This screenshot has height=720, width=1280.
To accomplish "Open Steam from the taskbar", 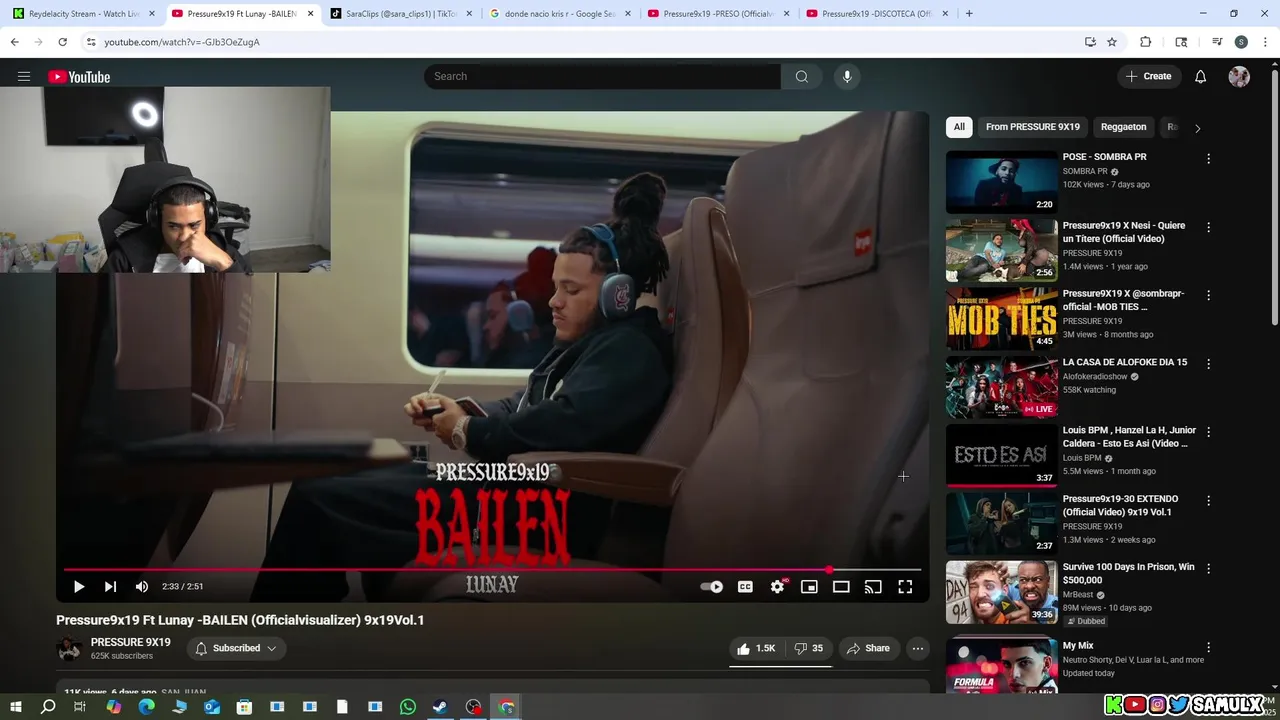I will pyautogui.click(x=440, y=707).
